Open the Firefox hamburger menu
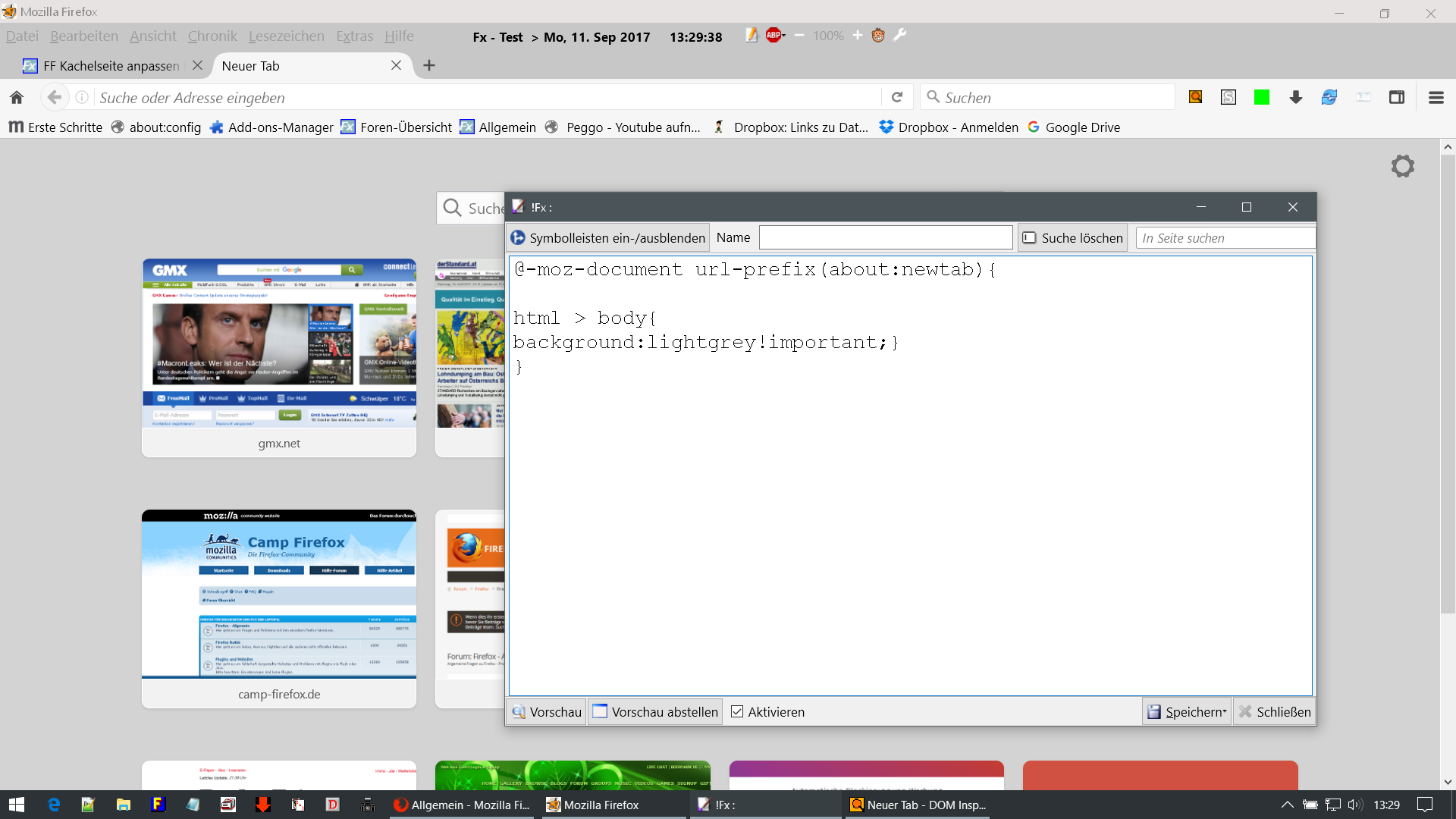Viewport: 1456px width, 819px height. click(x=1436, y=97)
